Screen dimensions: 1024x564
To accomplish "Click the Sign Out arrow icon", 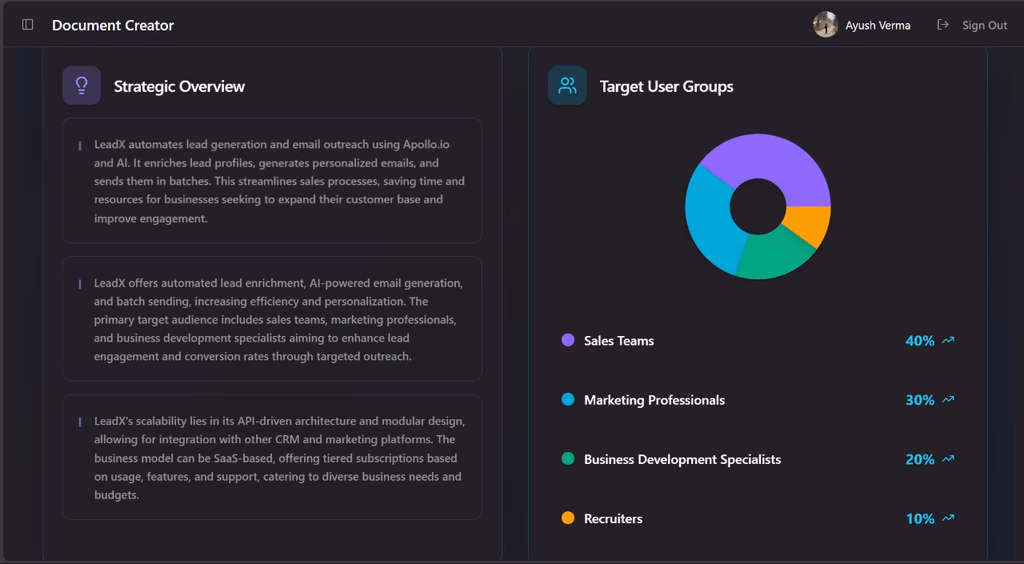I will coord(942,25).
